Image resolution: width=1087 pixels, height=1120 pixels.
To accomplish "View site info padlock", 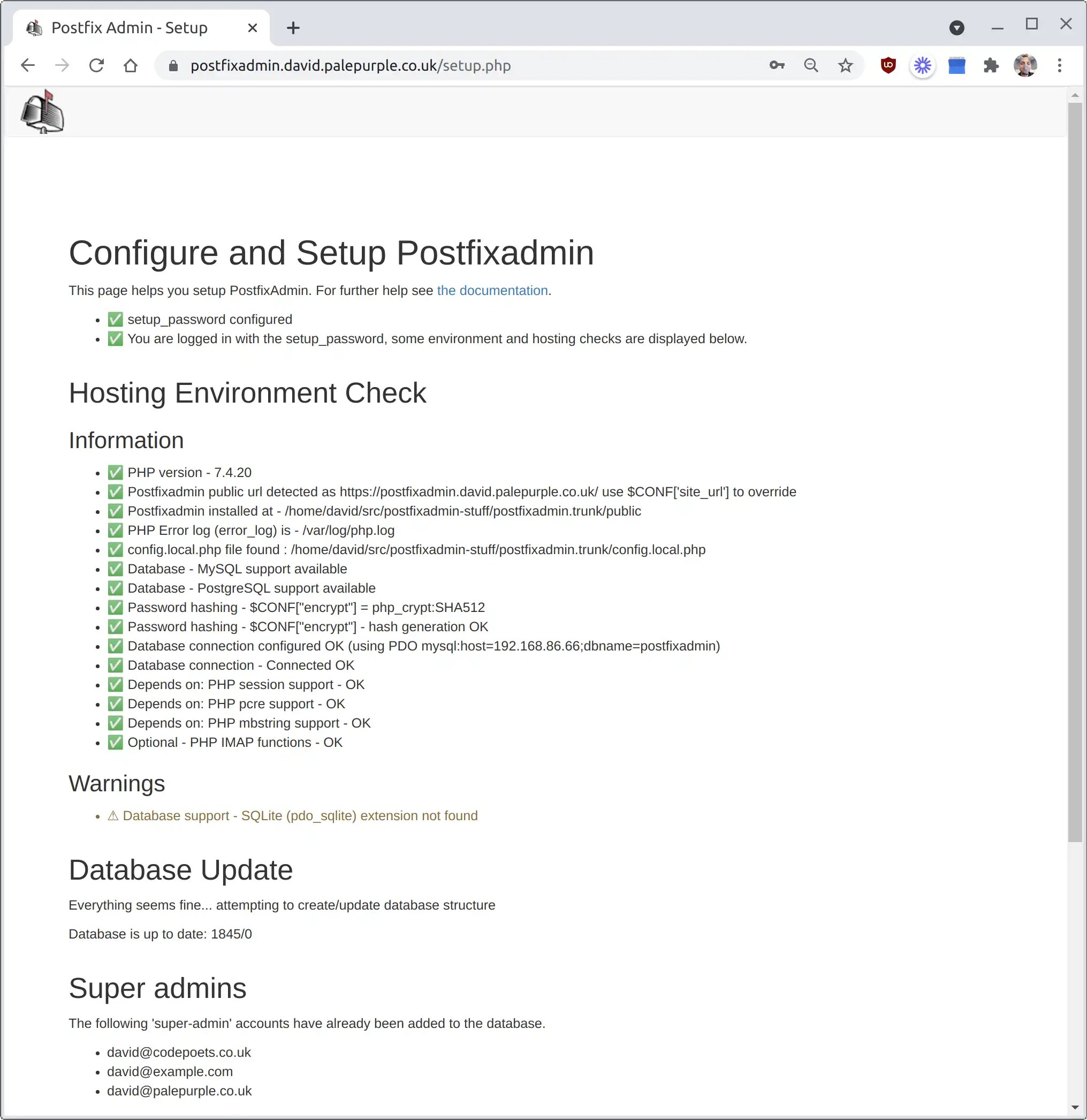I will [x=173, y=66].
